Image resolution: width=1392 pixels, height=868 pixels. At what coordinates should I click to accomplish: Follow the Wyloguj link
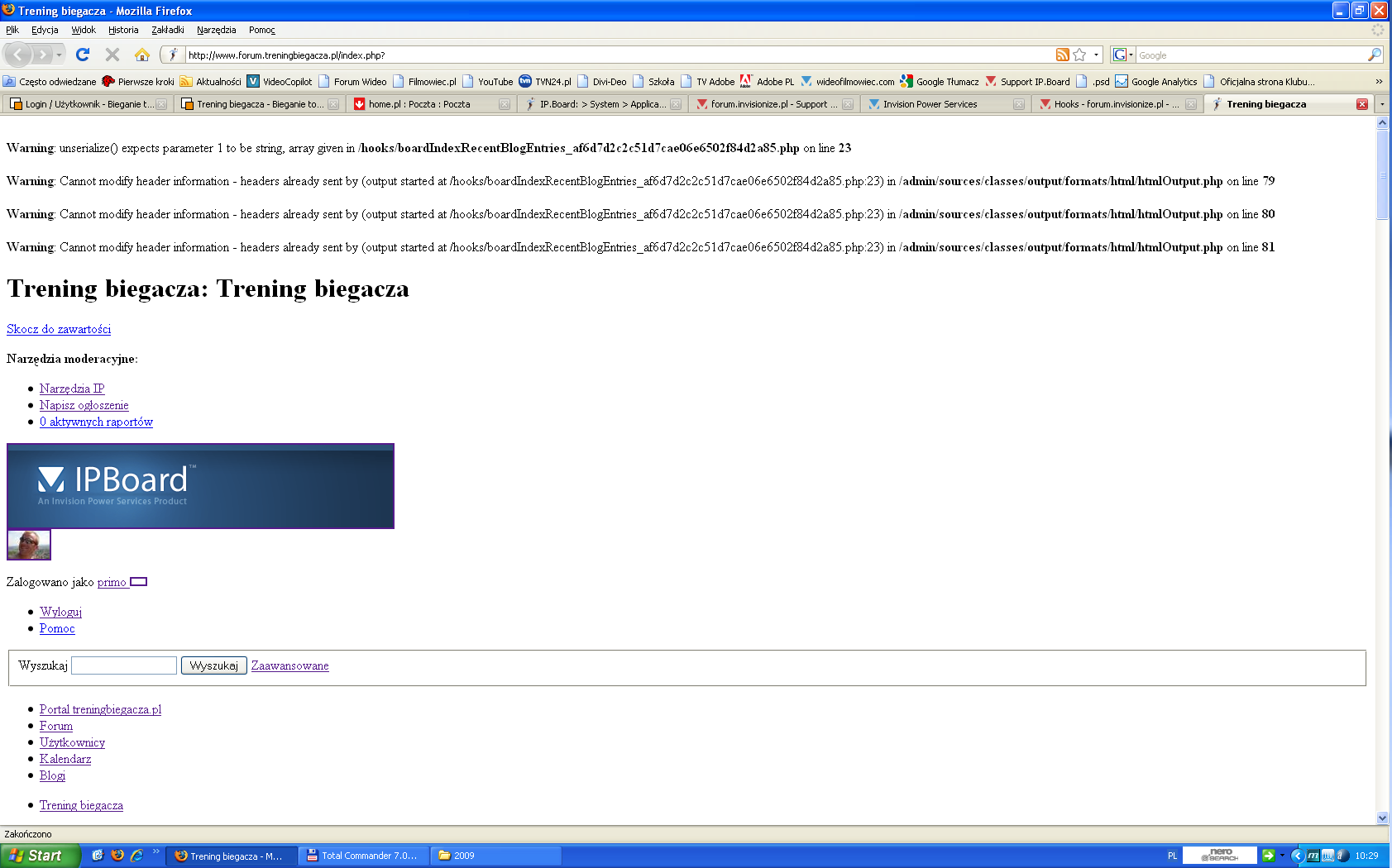click(60, 612)
